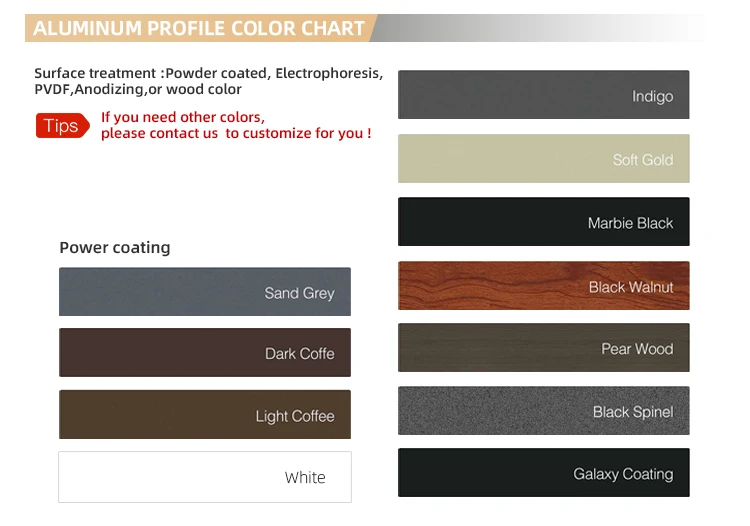Click the red Tips badge
The image size is (750, 526).
[62, 126]
